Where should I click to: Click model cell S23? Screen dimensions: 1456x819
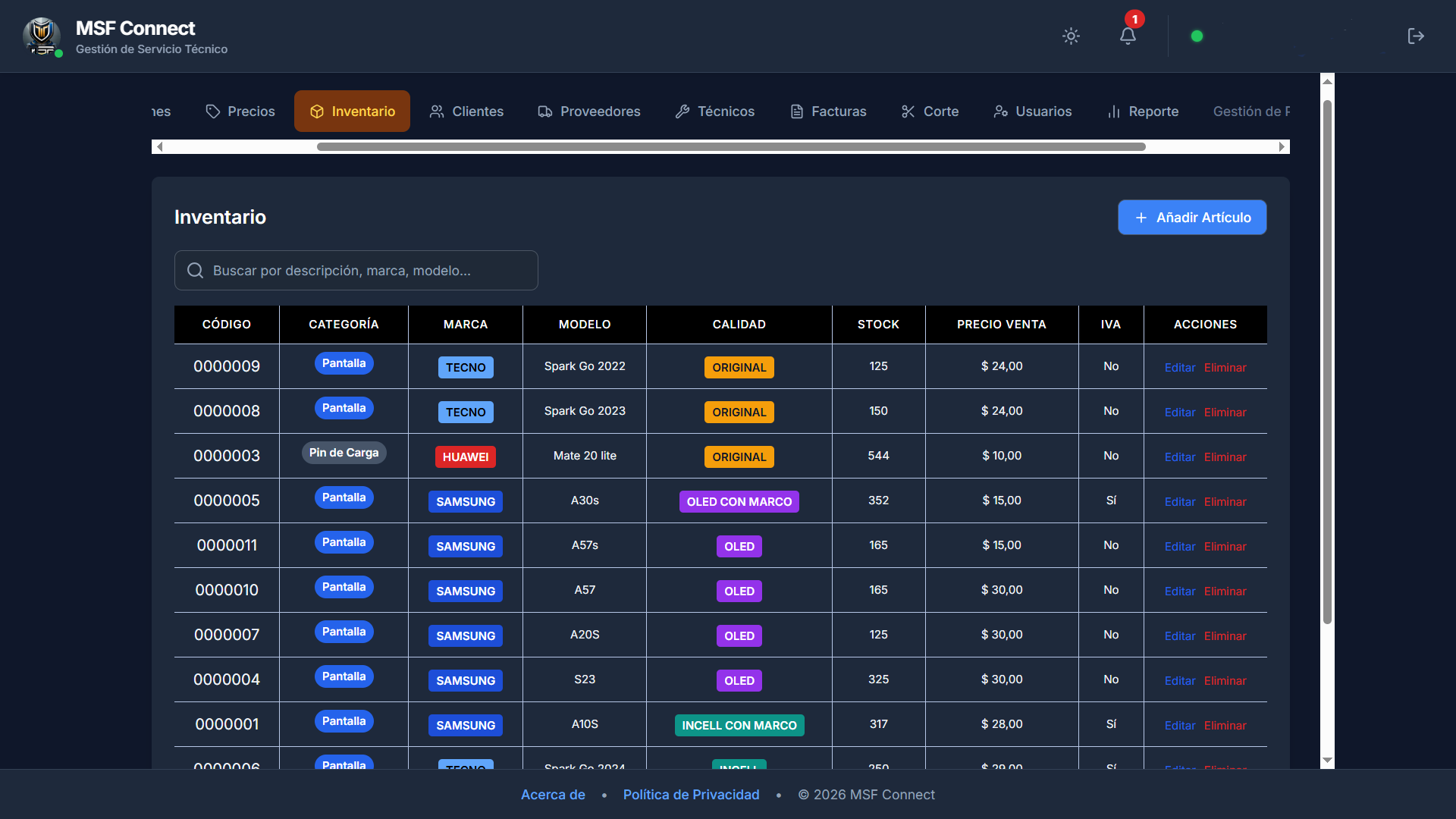(x=585, y=679)
